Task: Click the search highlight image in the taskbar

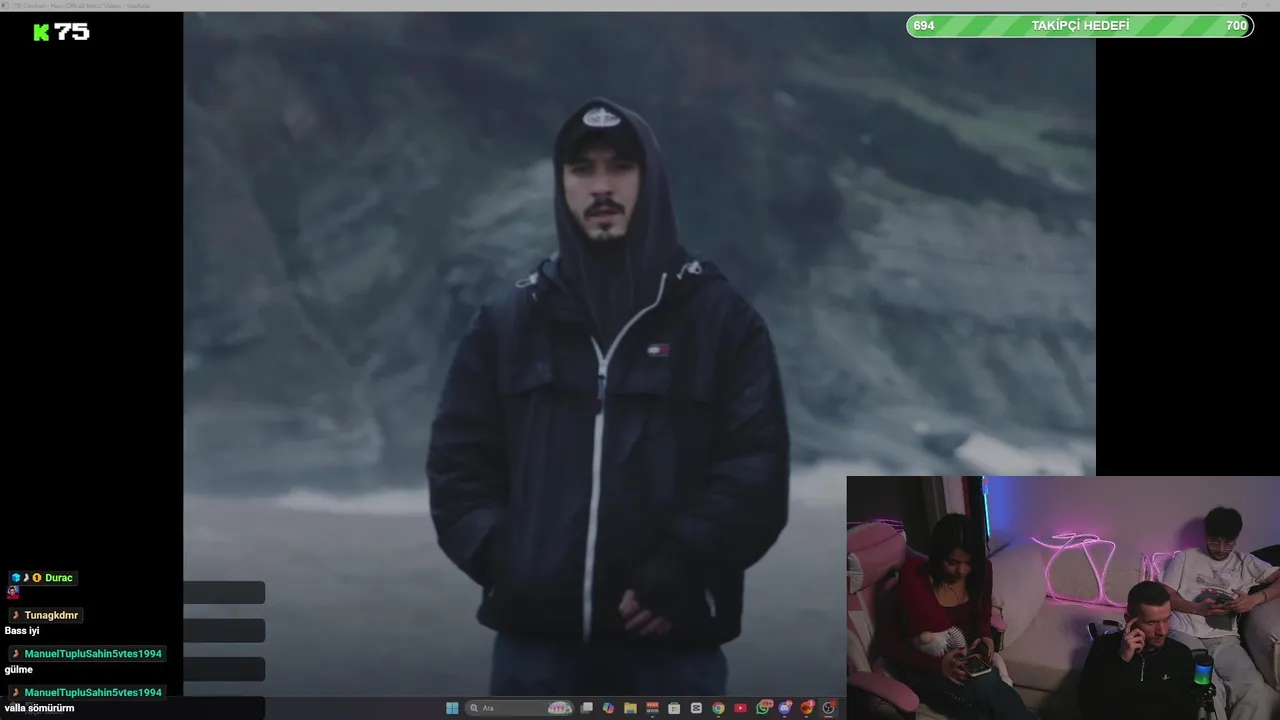Action: click(x=560, y=708)
